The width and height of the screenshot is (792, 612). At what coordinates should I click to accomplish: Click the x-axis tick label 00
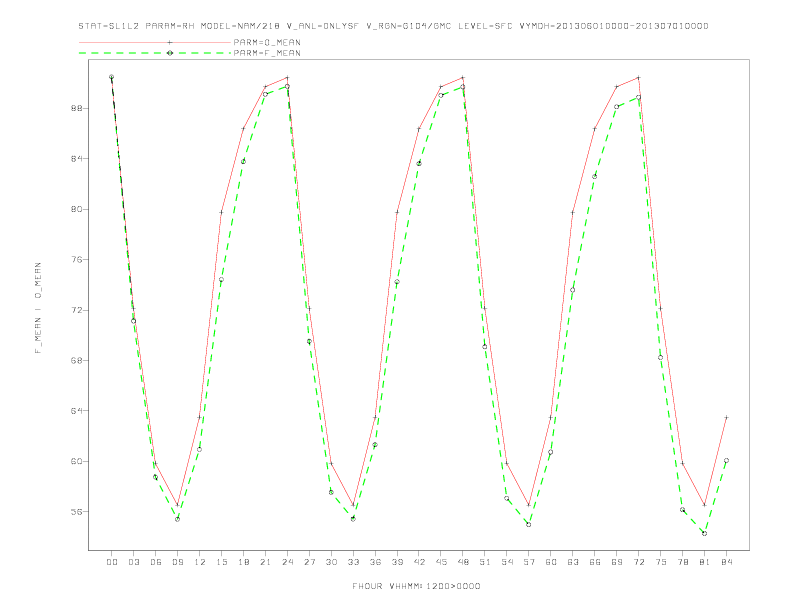click(112, 562)
